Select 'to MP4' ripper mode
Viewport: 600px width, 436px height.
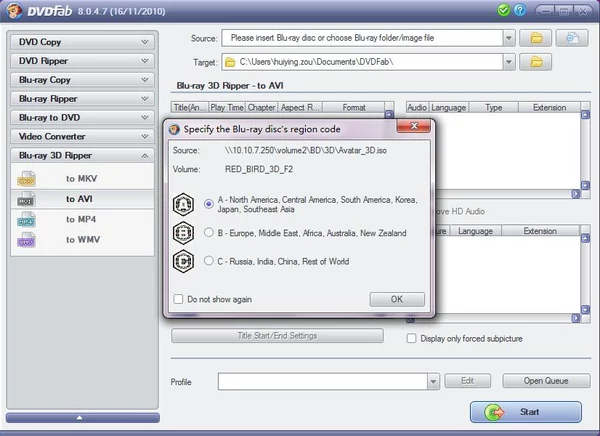82,219
